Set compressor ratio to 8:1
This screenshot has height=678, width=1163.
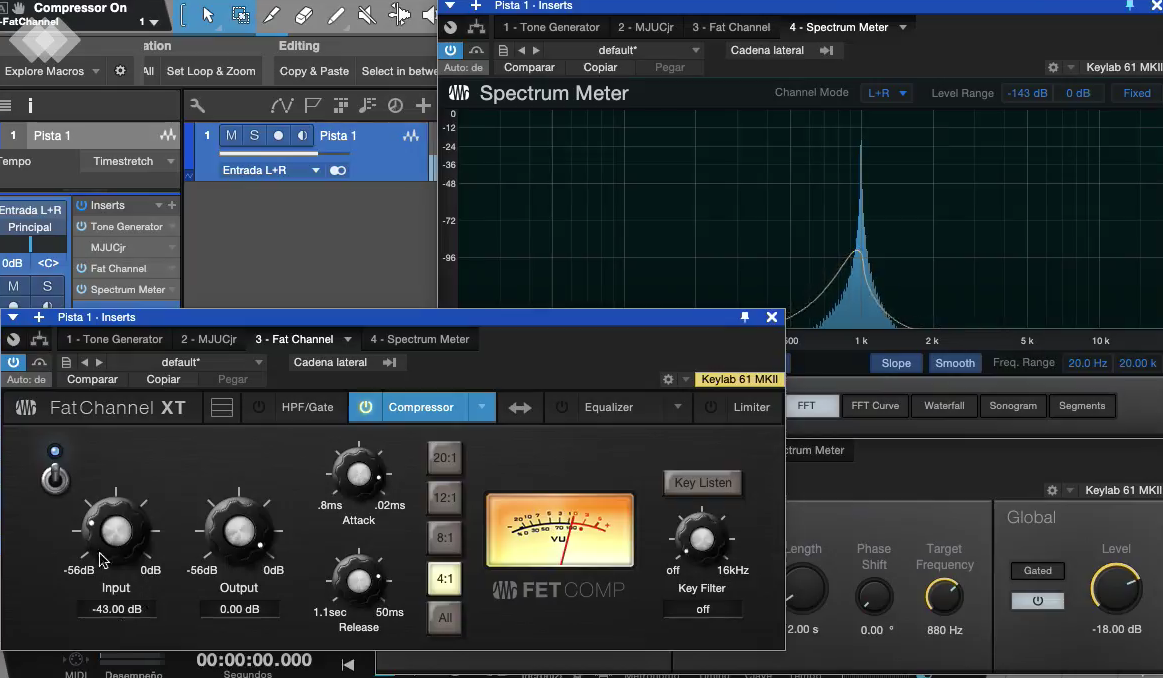(445, 538)
